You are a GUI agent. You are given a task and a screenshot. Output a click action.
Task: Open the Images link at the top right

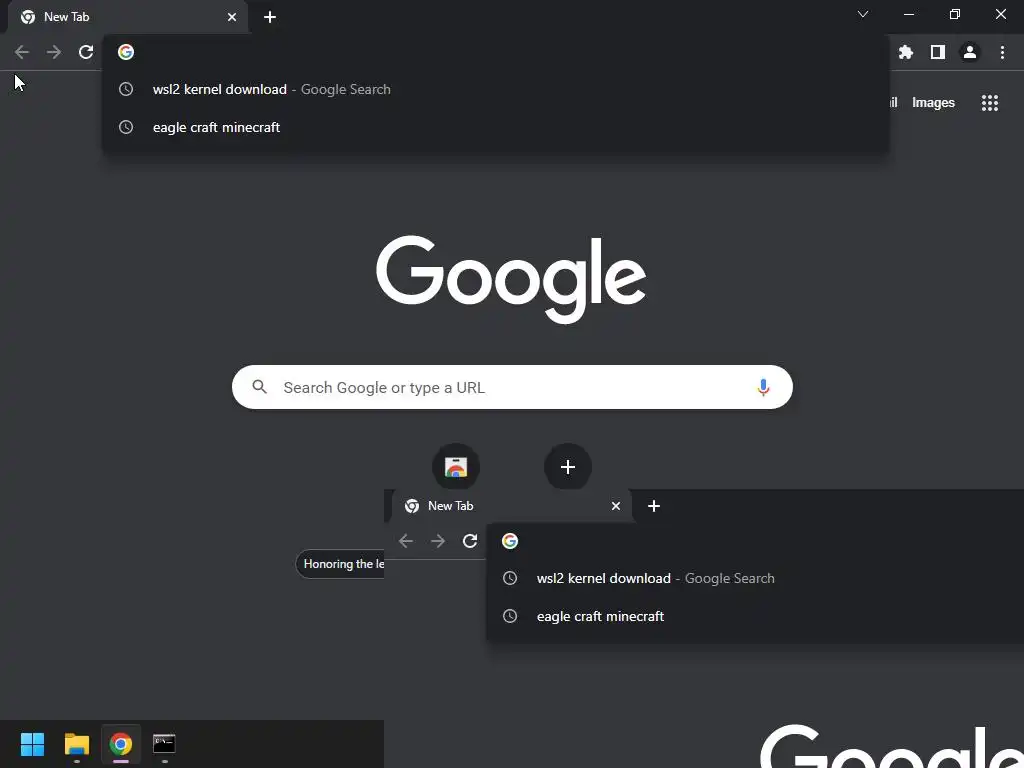[x=933, y=103]
